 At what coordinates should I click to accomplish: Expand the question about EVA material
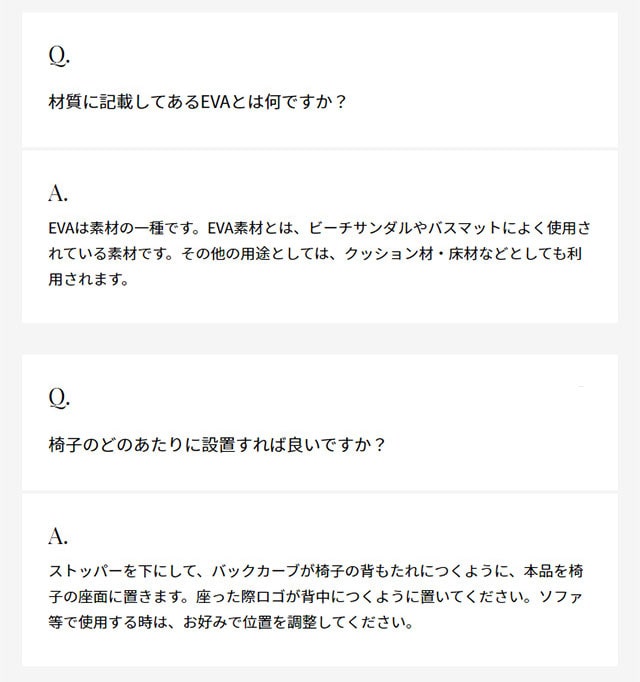(x=197, y=102)
